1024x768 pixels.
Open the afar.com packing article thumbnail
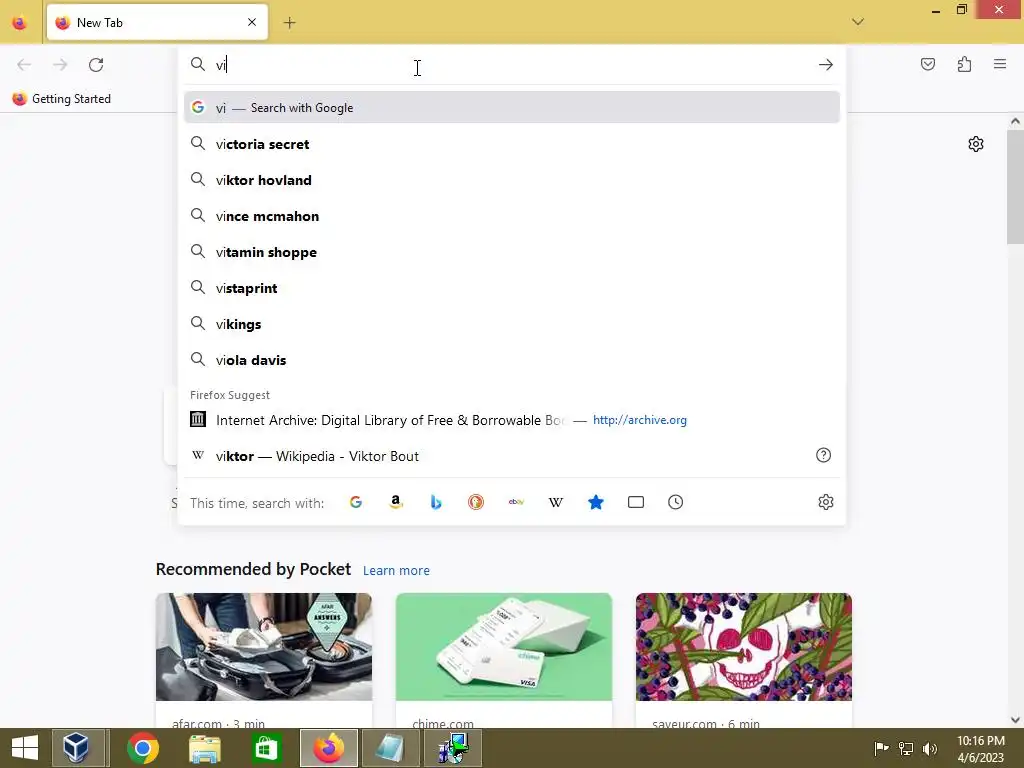point(264,647)
